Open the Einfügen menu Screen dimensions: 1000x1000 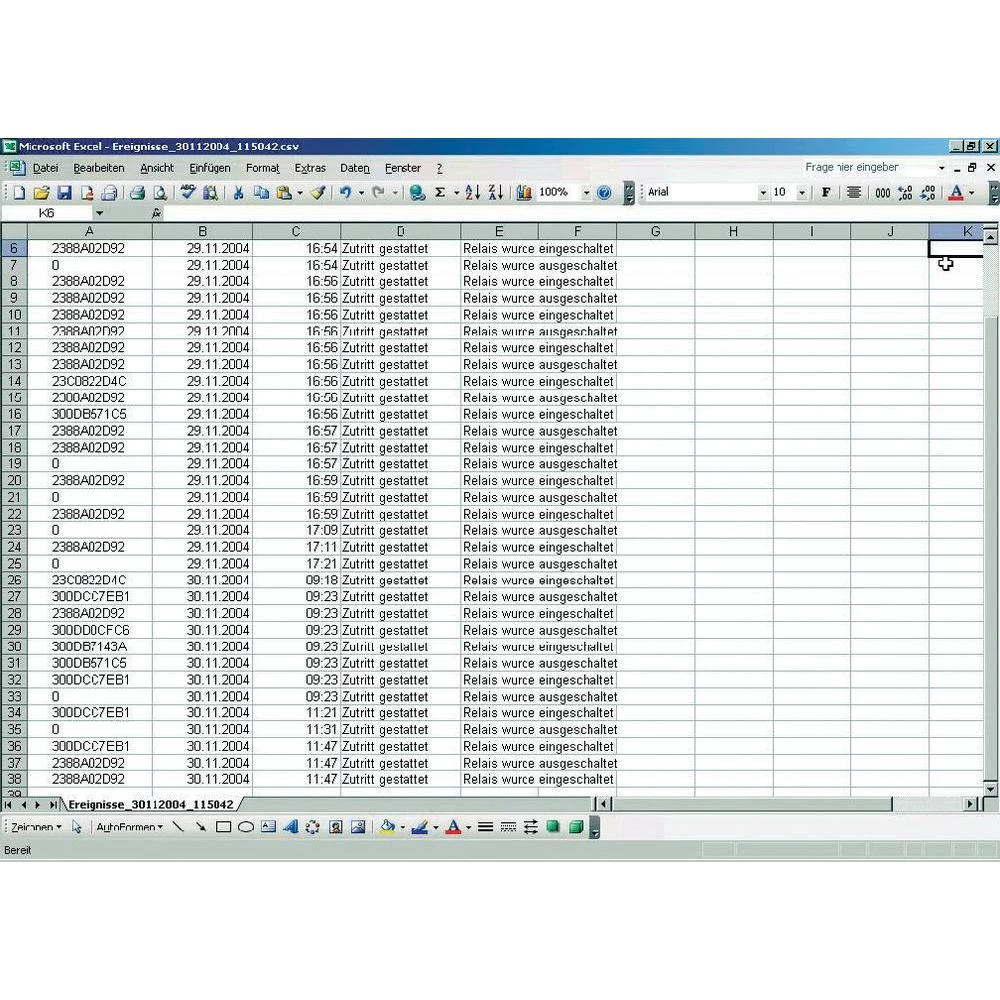[209, 168]
